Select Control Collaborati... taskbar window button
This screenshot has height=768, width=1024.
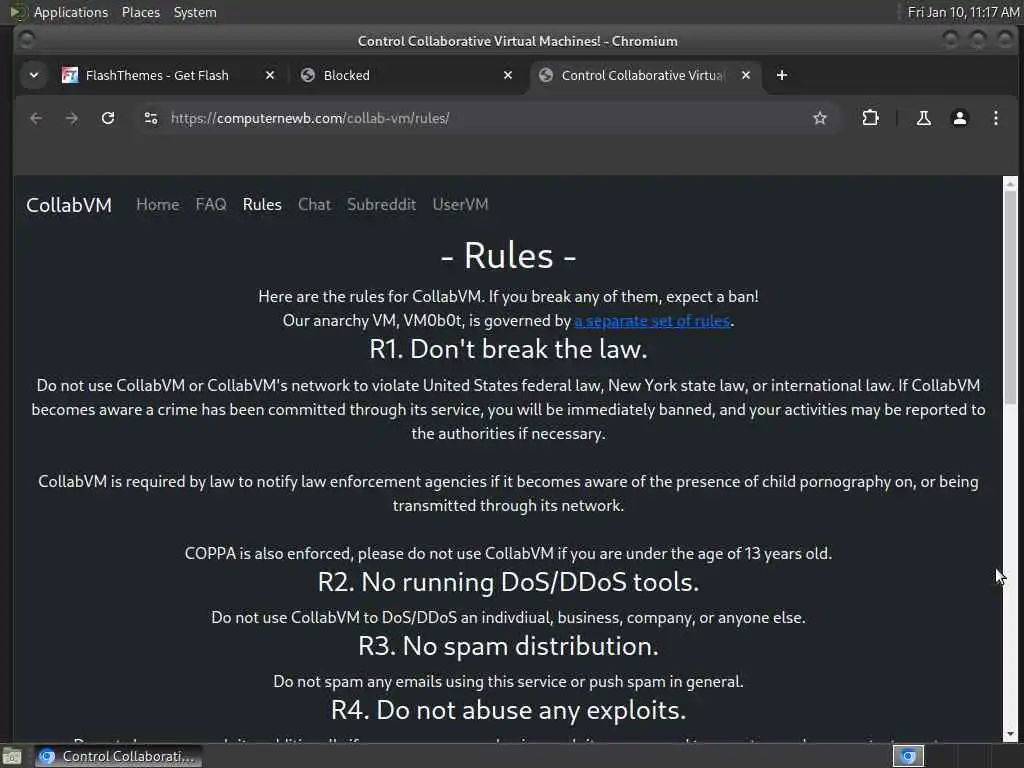coord(118,756)
